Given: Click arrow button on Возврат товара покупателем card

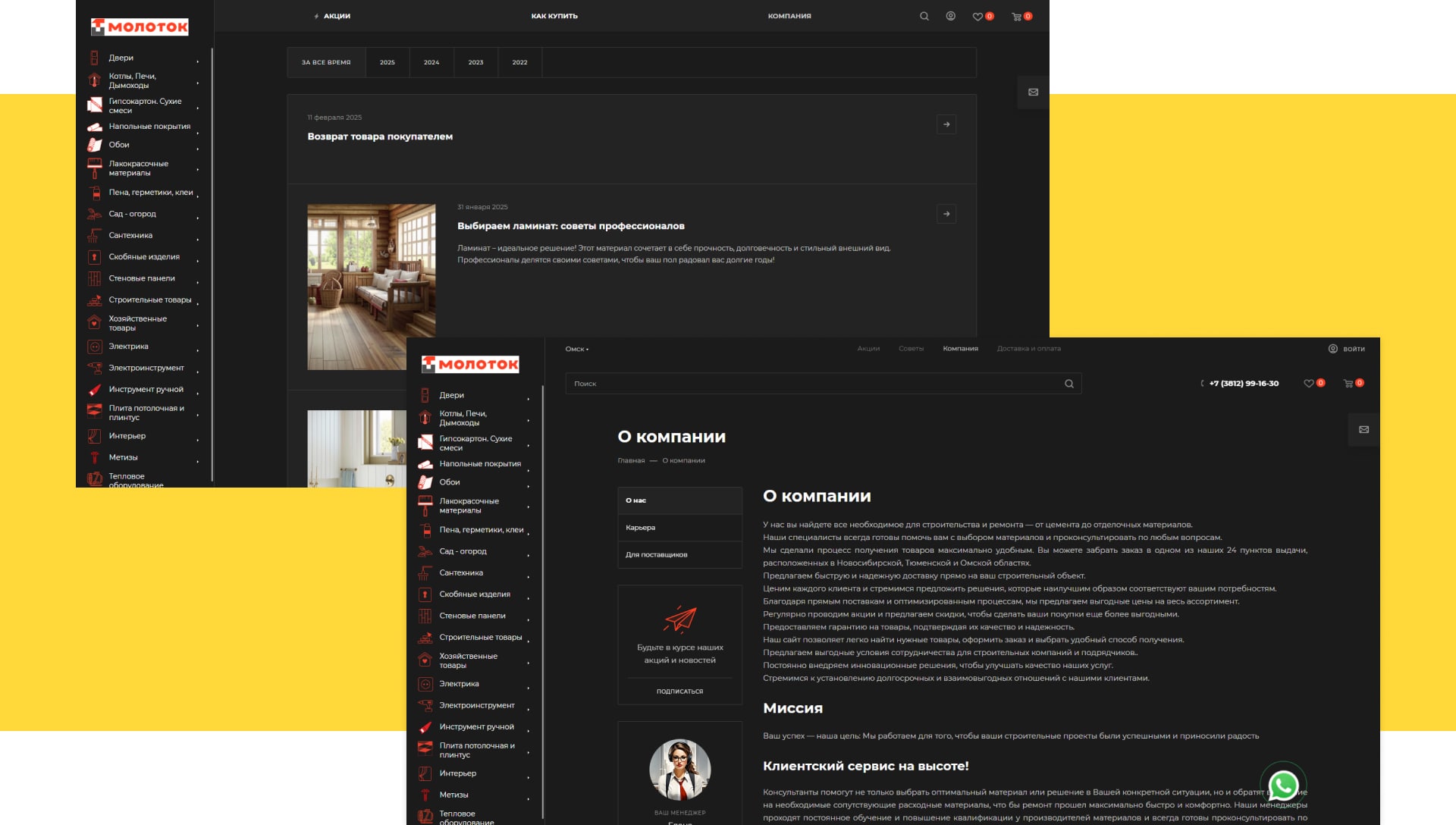Looking at the screenshot, I should [946, 124].
